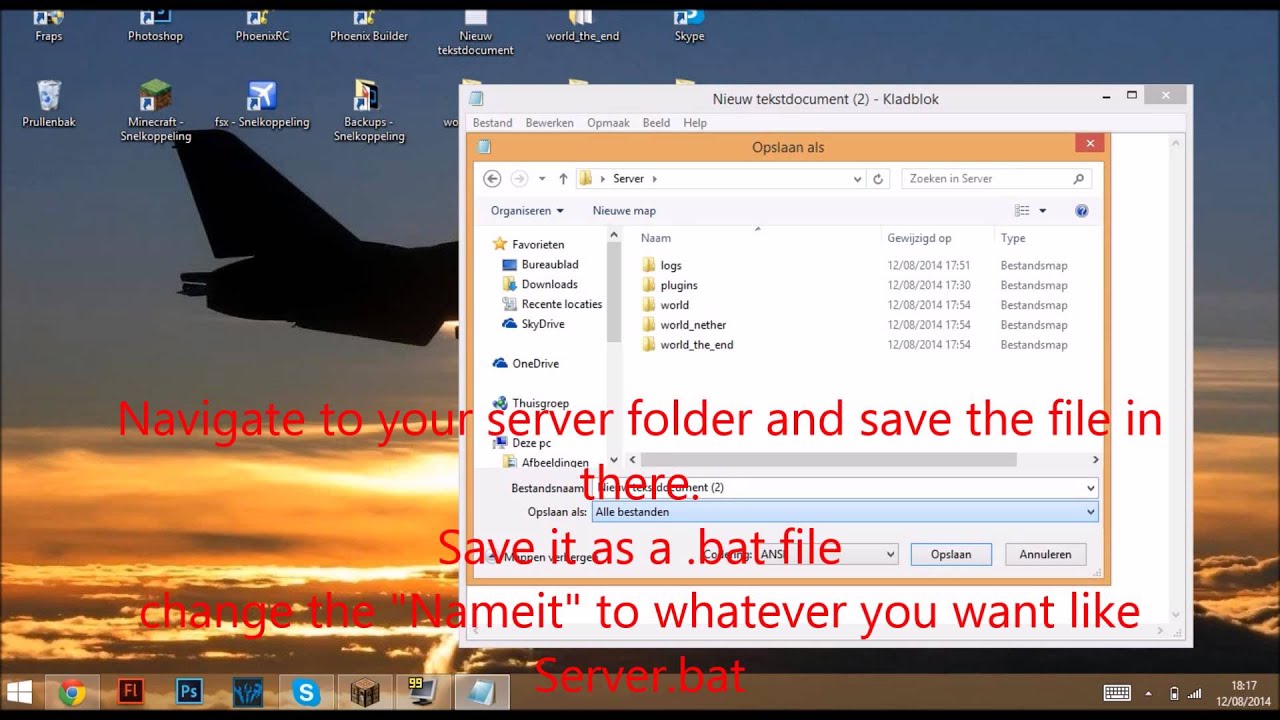Select the Skype desktop shortcut
The width and height of the screenshot is (1280, 720).
tap(689, 26)
